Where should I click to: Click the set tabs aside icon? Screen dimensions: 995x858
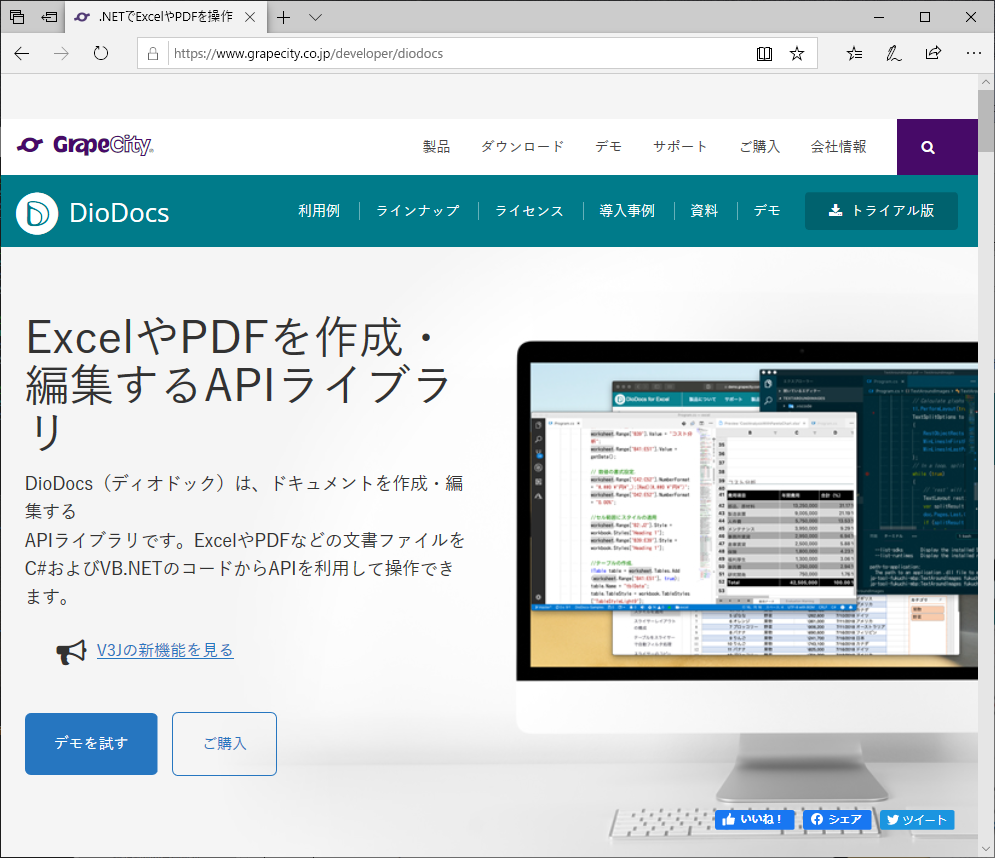coord(49,17)
